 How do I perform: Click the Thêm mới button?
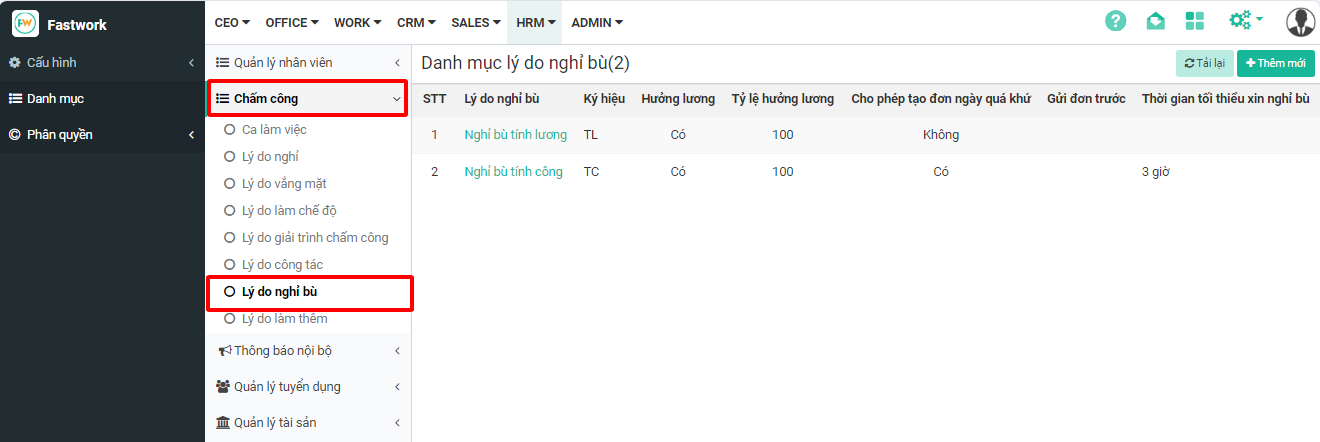coord(1275,63)
